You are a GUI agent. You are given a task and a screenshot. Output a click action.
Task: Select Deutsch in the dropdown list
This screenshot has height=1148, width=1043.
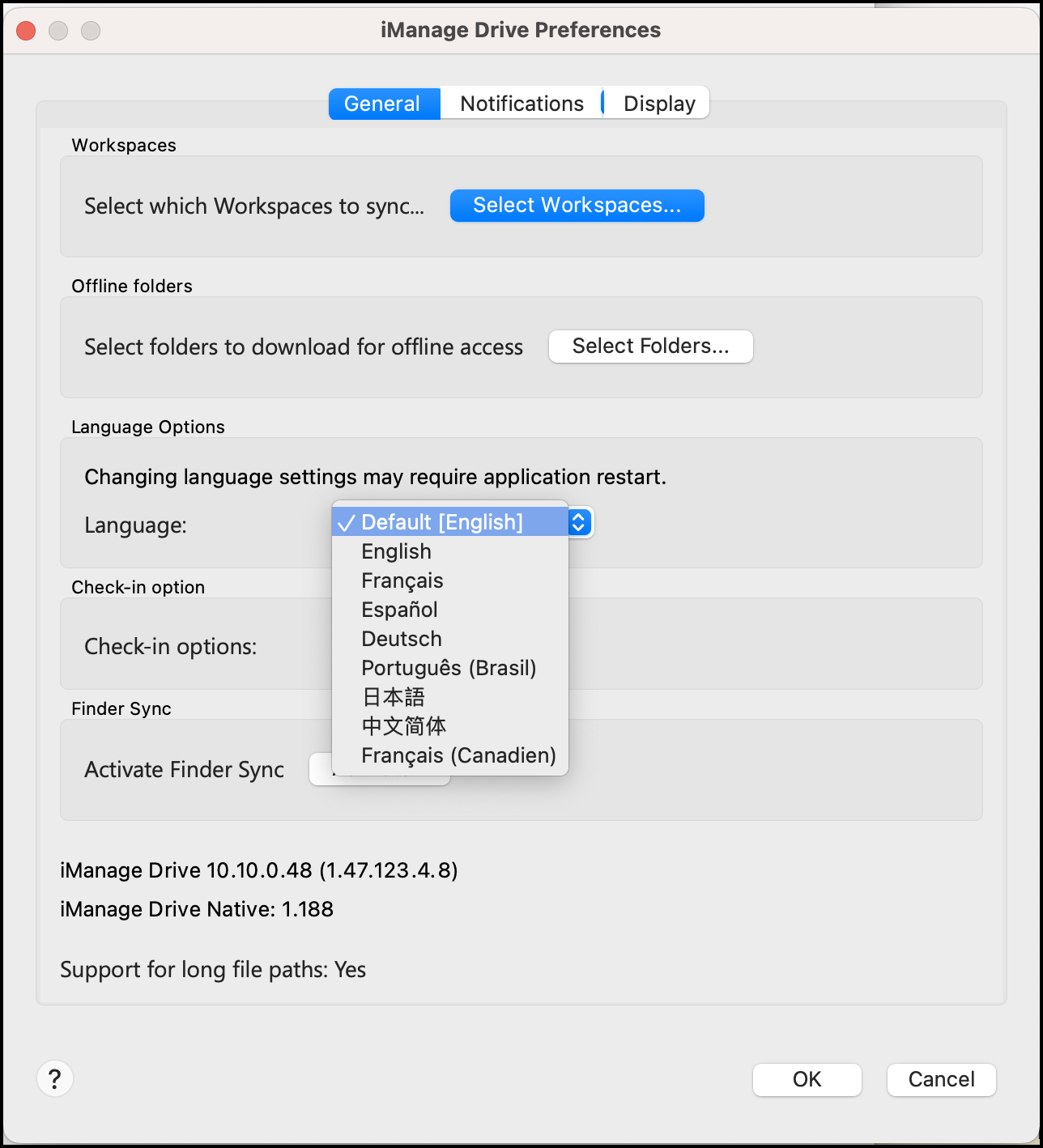click(402, 639)
